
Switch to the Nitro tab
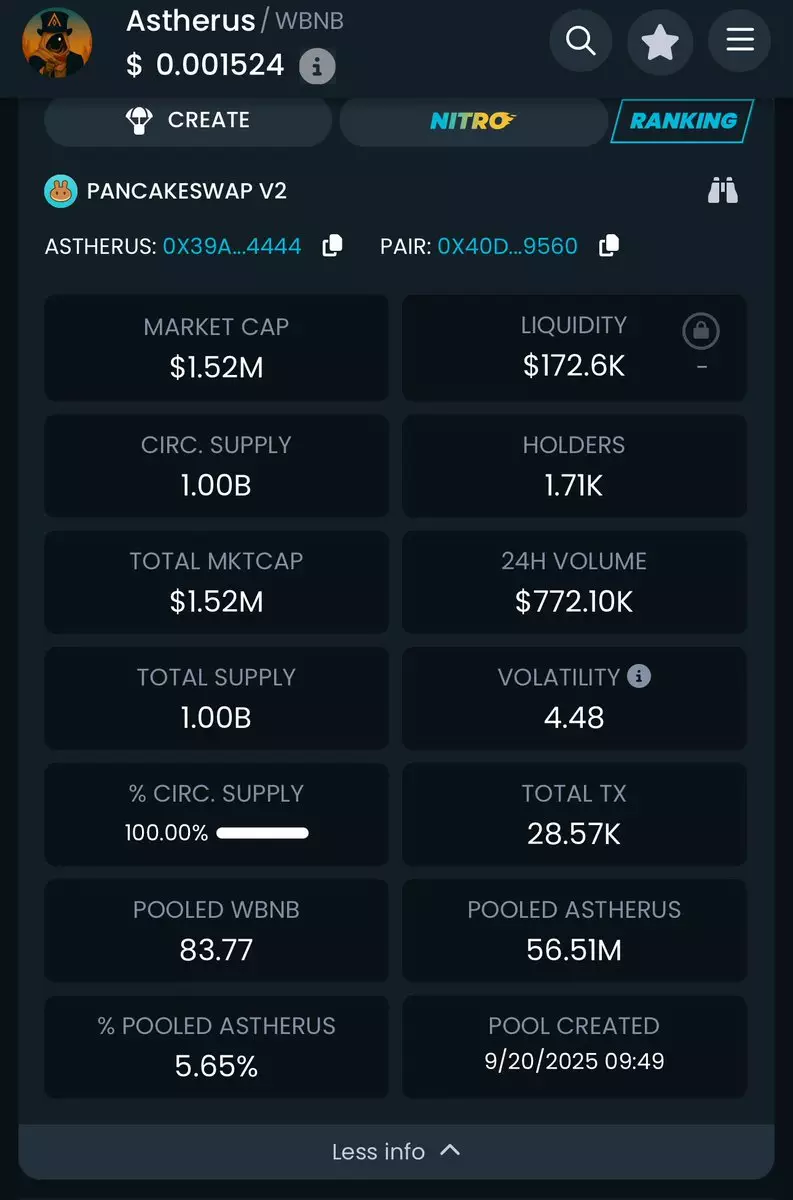click(x=473, y=121)
